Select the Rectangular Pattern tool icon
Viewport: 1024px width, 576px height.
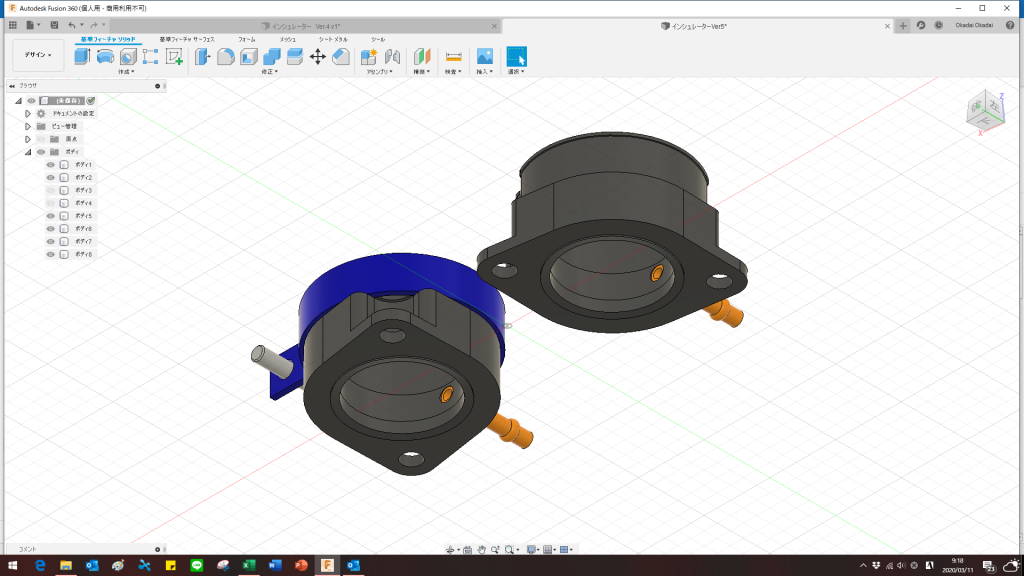pos(151,56)
